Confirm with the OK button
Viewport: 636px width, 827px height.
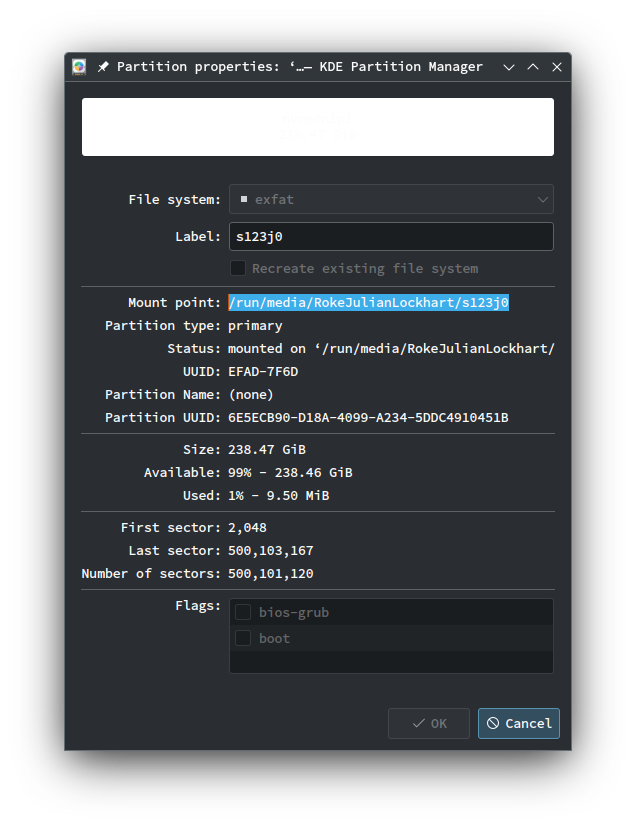pos(429,723)
